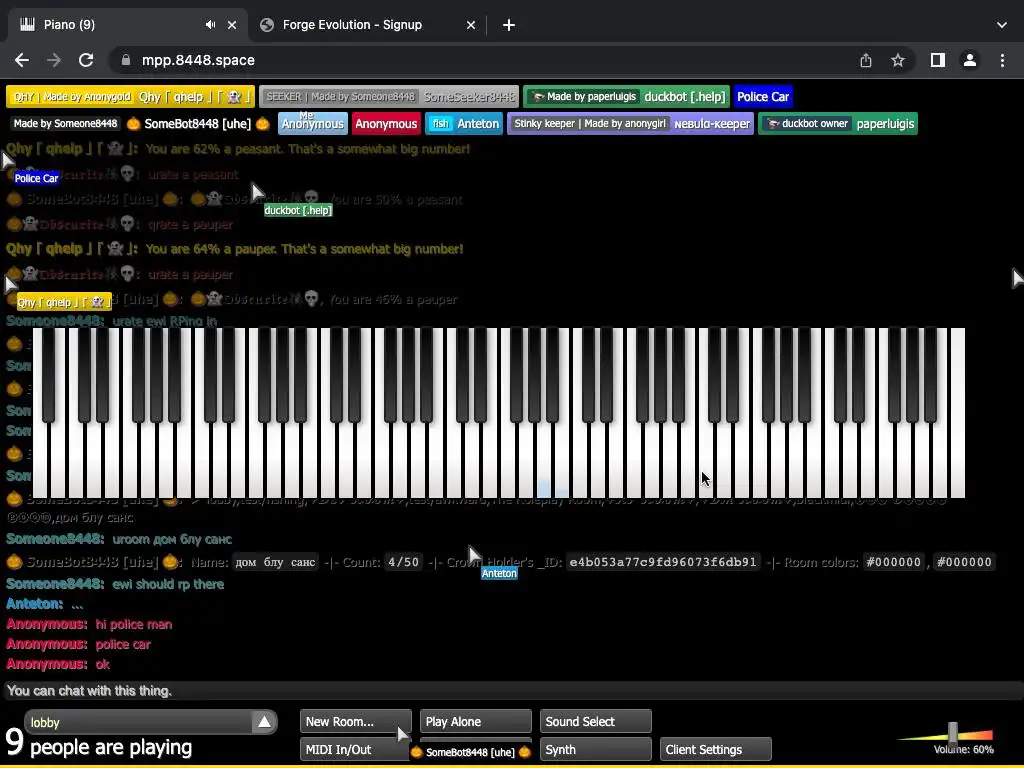
Task: Go back with the browser back arrow
Action: coord(22,60)
